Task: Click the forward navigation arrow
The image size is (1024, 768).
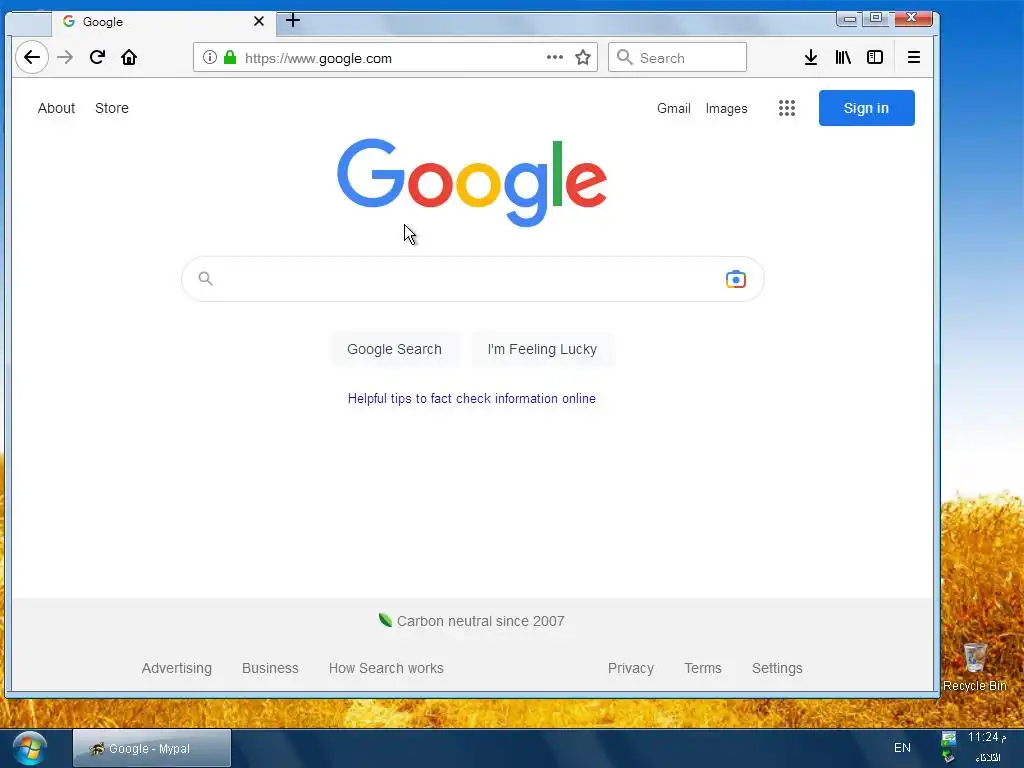Action: tap(65, 57)
